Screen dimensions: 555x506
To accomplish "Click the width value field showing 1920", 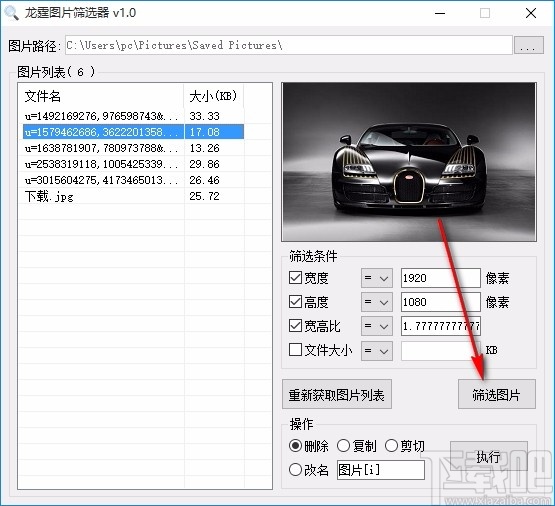I will click(x=441, y=278).
